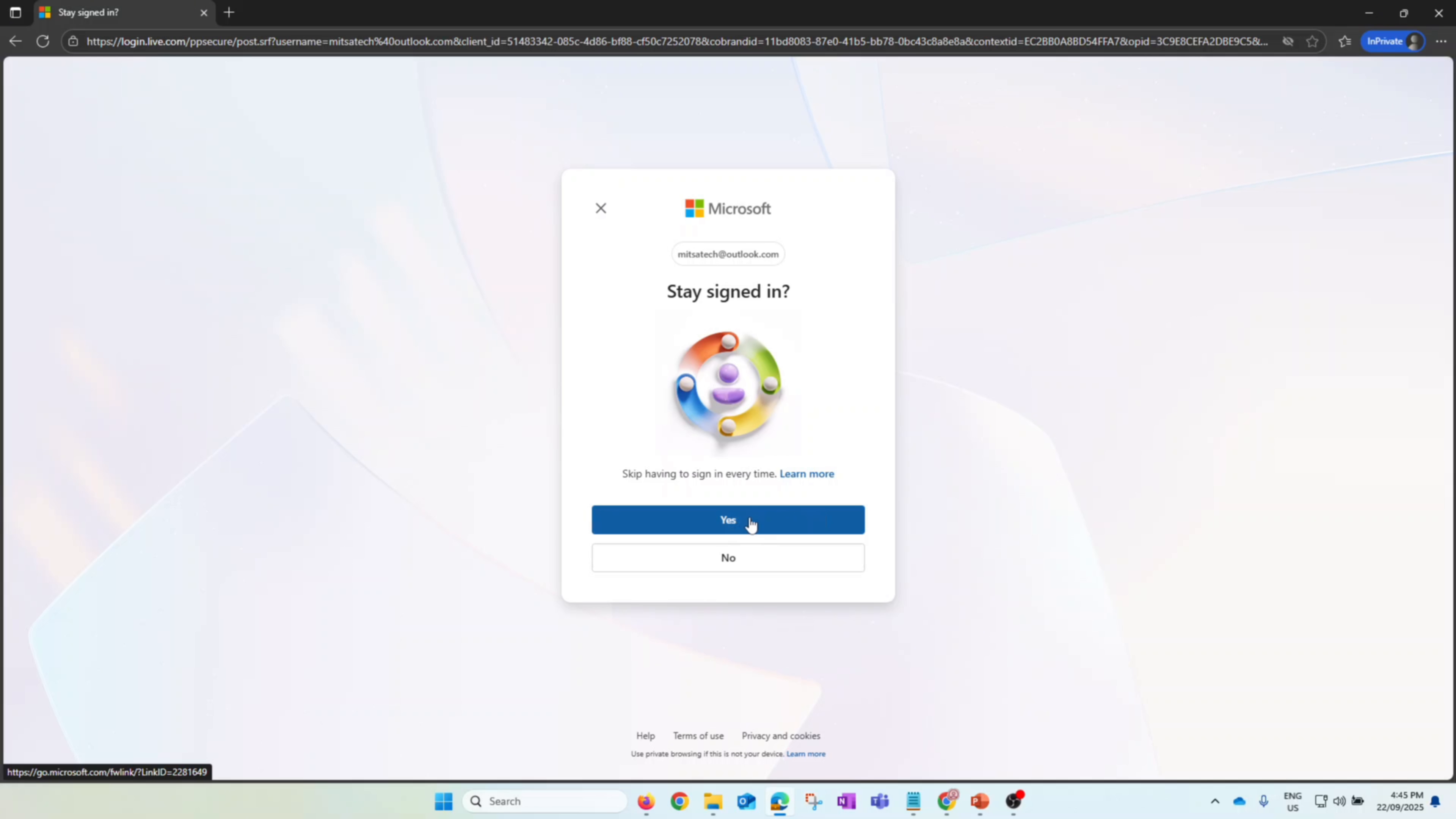Open Outlook from the taskbar
This screenshot has height=819, width=1456.
click(x=746, y=801)
